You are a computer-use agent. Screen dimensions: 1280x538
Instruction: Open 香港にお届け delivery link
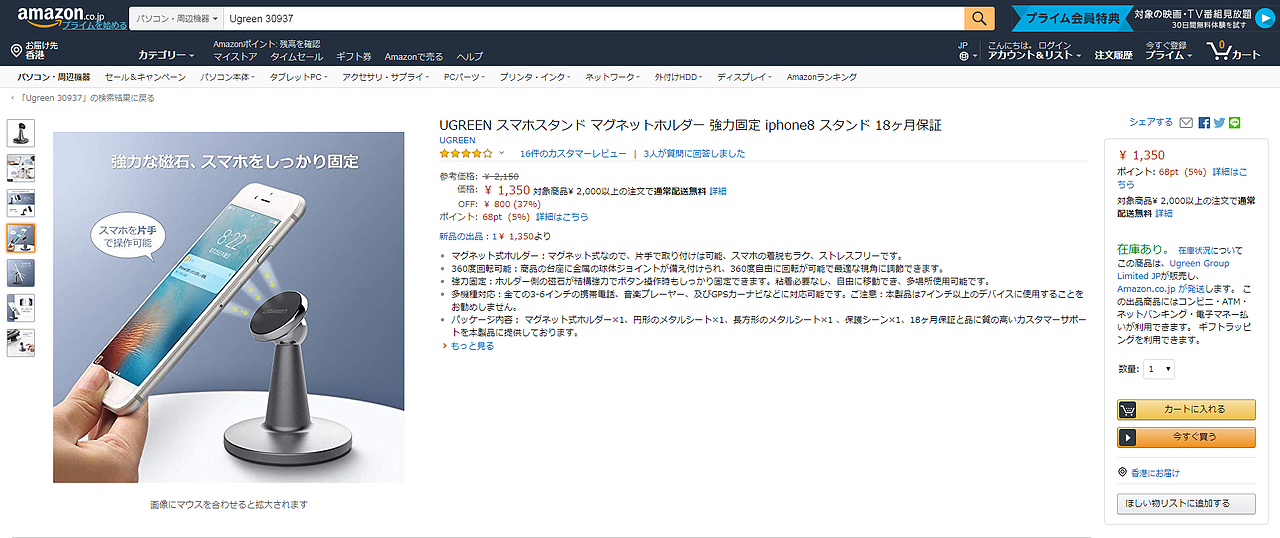[x=1155, y=473]
